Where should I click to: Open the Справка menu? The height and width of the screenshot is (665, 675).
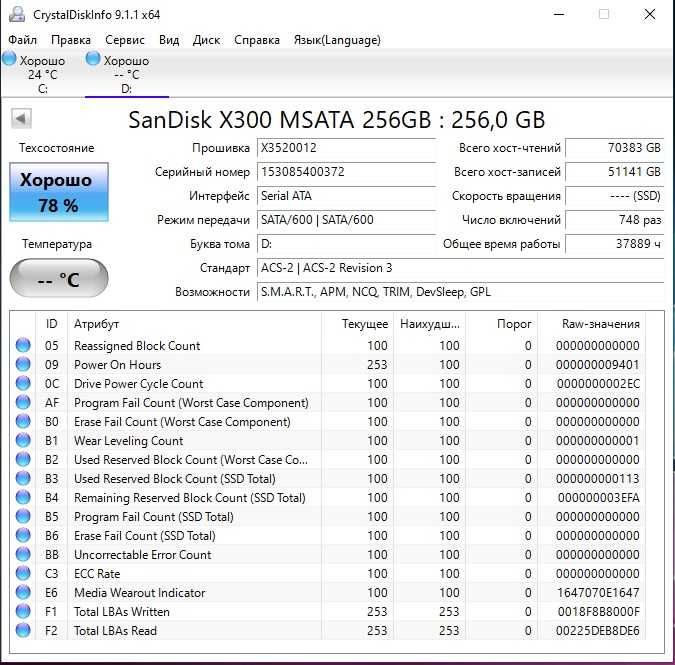pyautogui.click(x=257, y=40)
